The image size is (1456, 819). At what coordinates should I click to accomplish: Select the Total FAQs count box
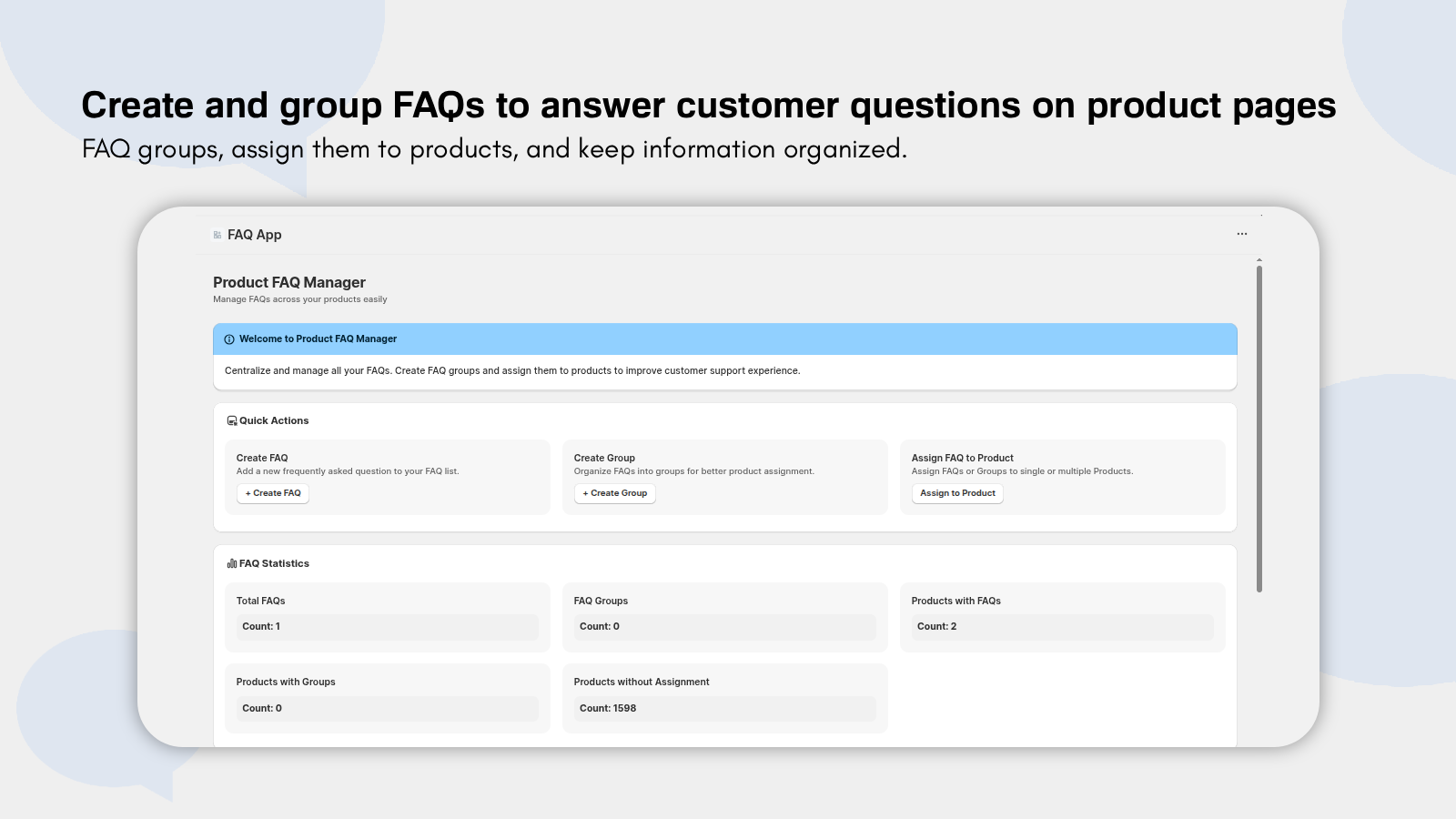click(x=387, y=627)
